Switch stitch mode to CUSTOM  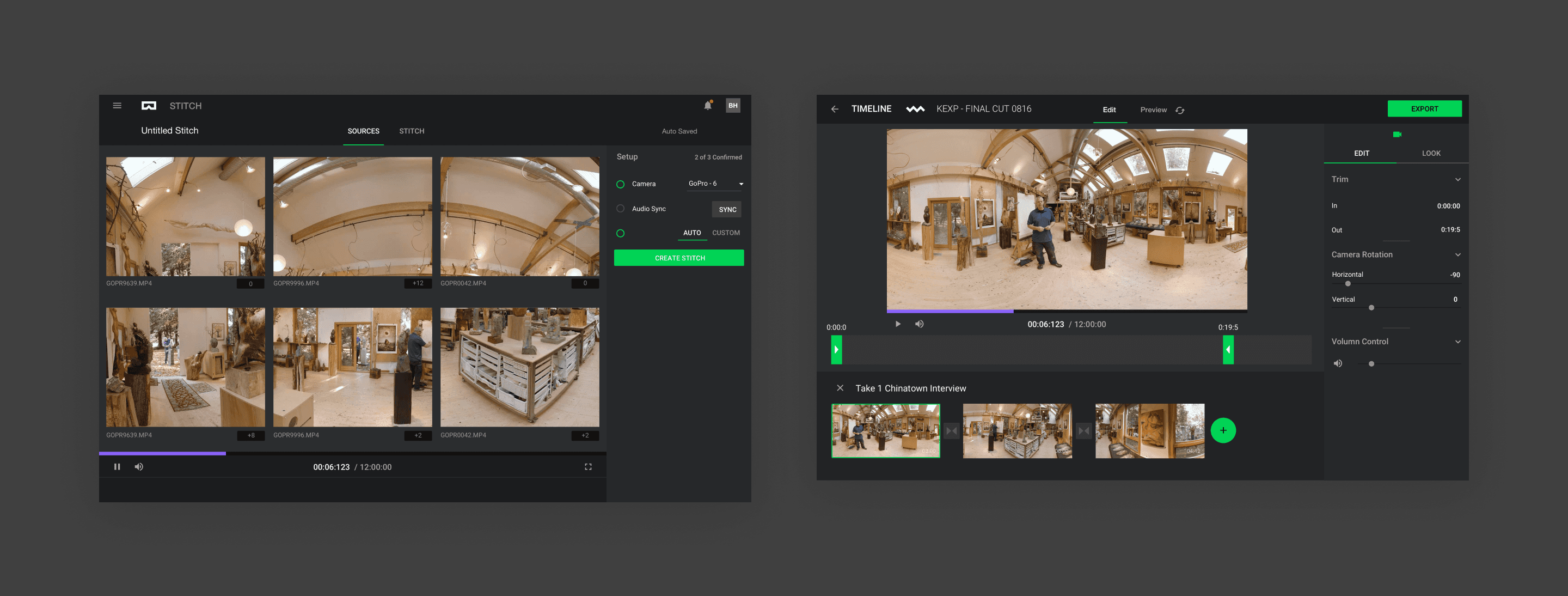coord(726,233)
